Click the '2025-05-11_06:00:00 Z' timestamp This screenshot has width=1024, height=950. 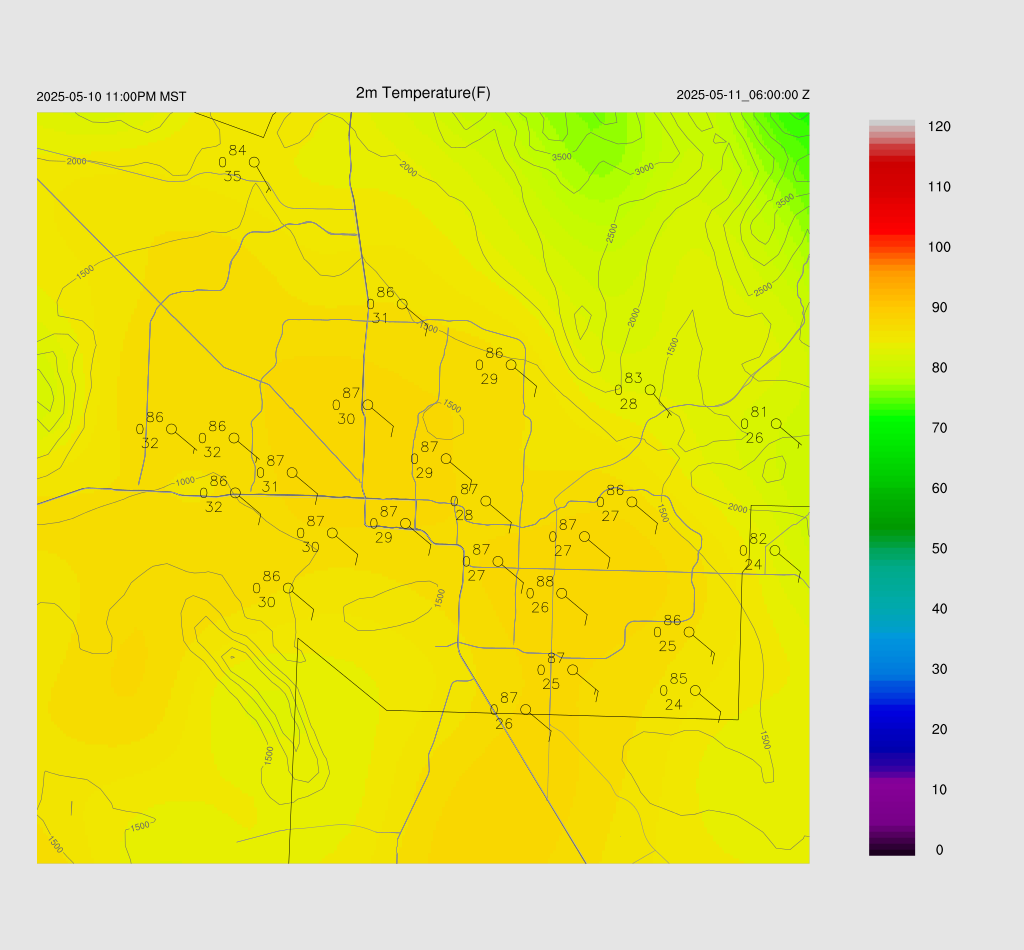pyautogui.click(x=743, y=95)
